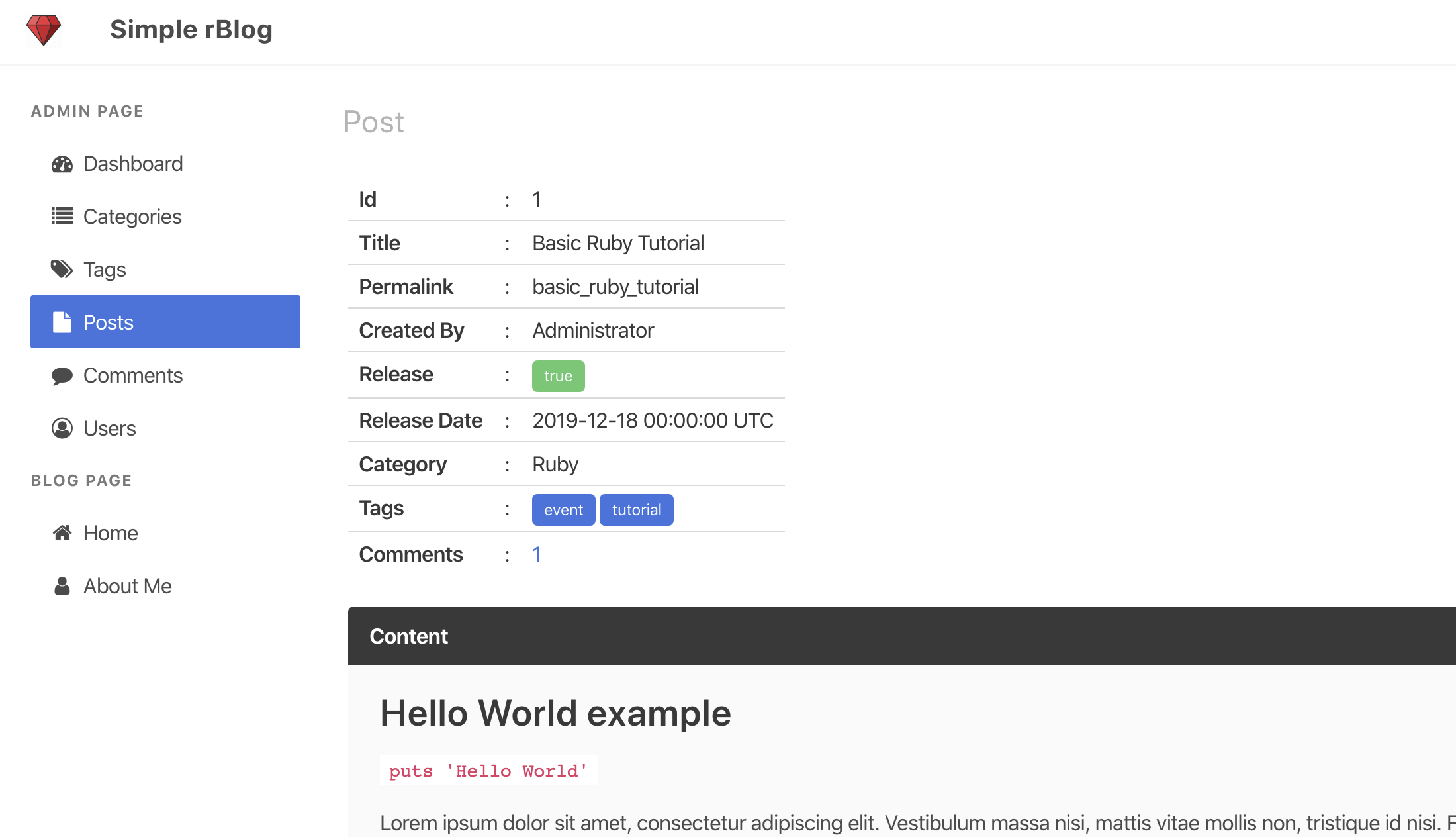
Task: Click the tutorial tag badge
Action: pos(636,510)
